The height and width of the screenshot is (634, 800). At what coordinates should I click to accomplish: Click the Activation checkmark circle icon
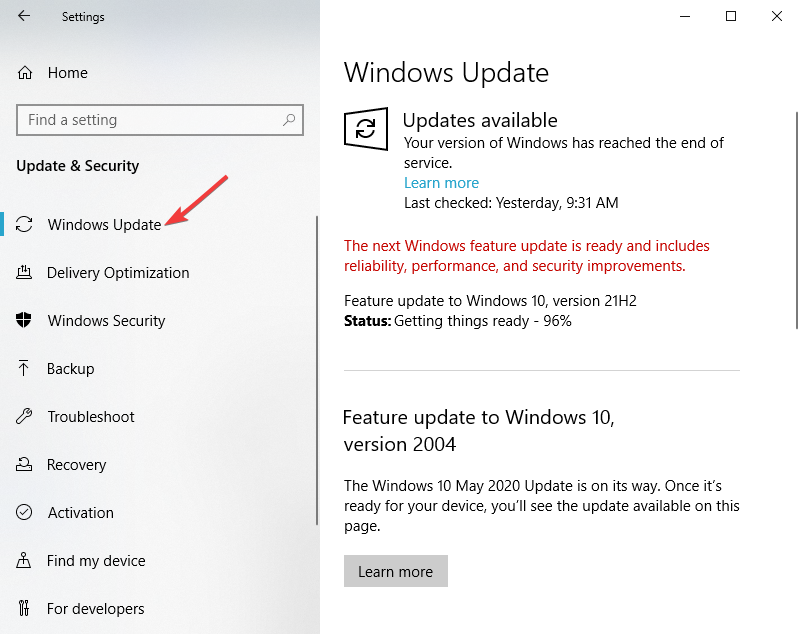pos(24,512)
